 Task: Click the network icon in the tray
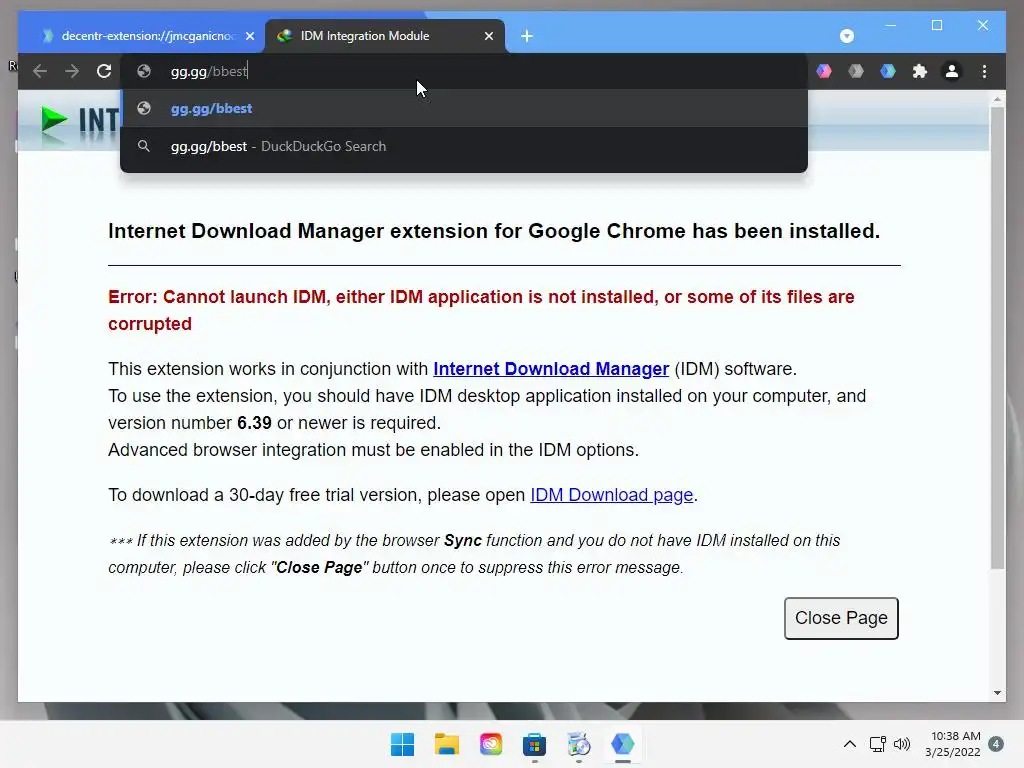tap(878, 744)
